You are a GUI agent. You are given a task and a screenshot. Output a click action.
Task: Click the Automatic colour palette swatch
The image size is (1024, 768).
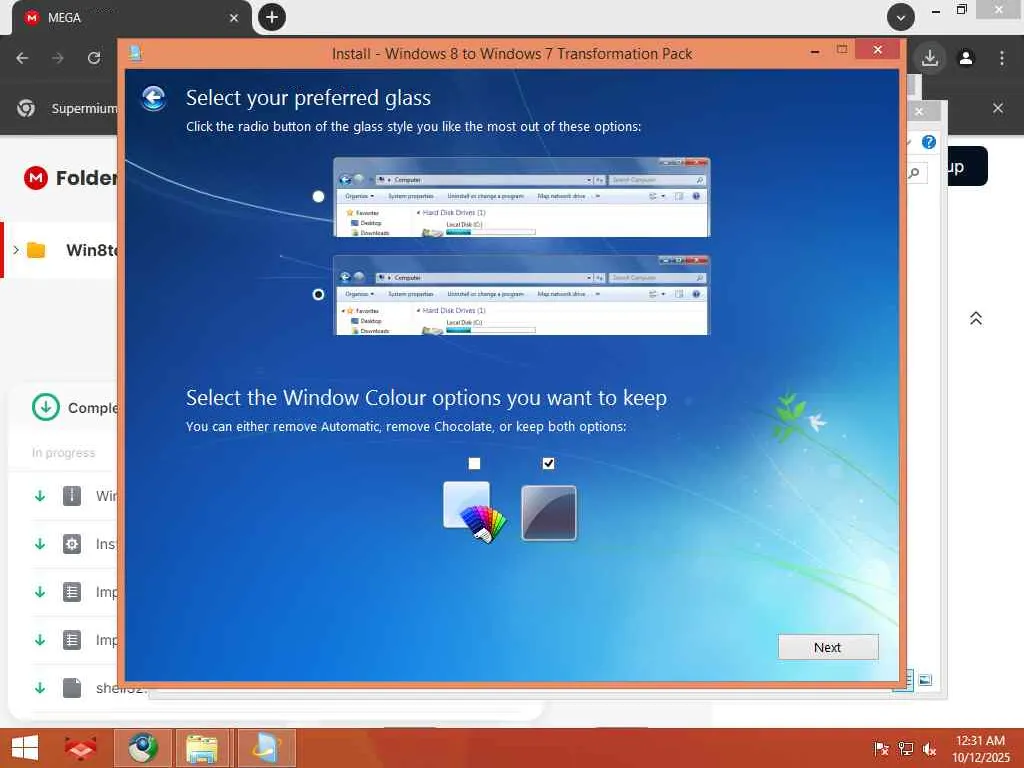tap(475, 512)
